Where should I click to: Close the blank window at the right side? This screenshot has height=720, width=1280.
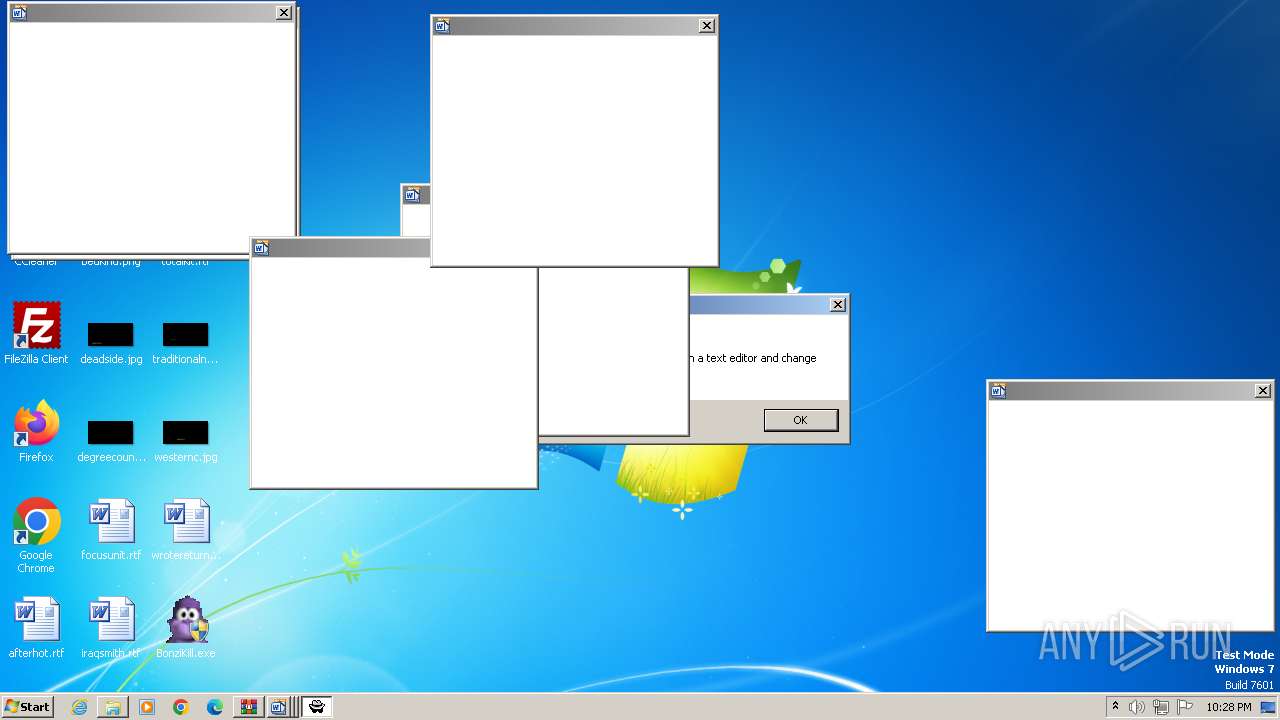[1263, 391]
